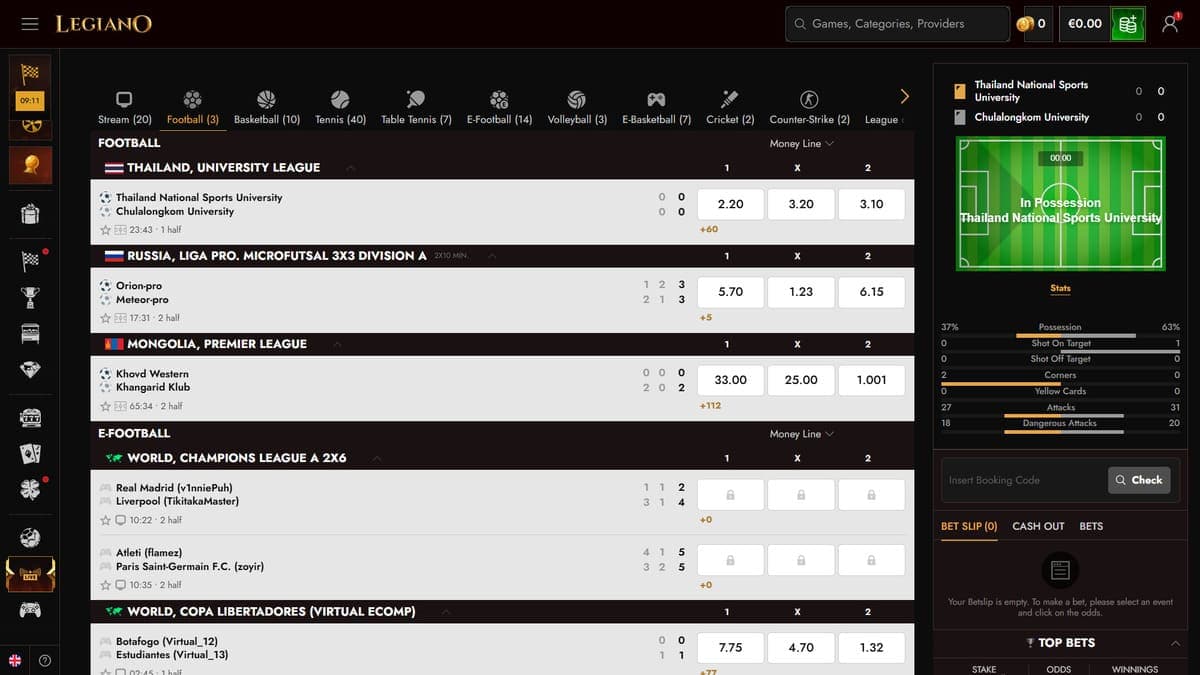Click the Stats link in match tracker
Screen dimensions: 1200x675
click(1061, 288)
